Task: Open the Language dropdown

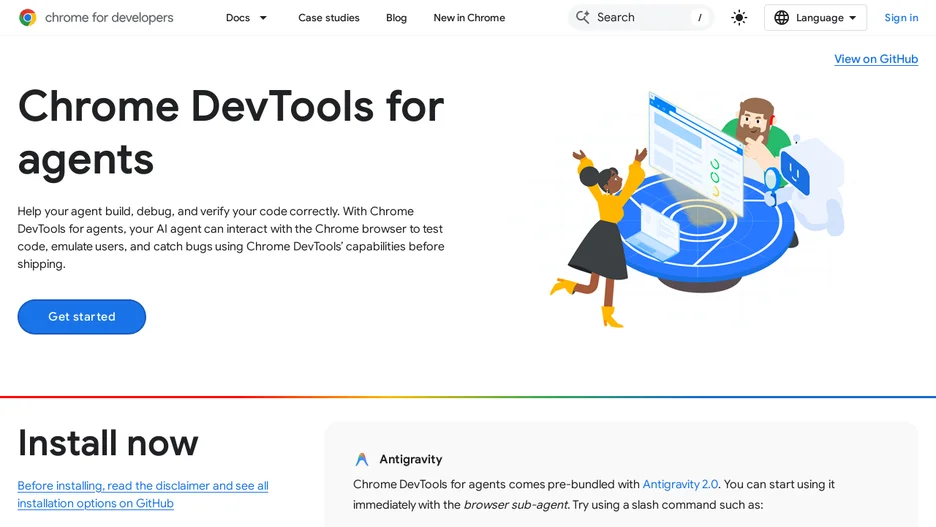Action: click(815, 18)
